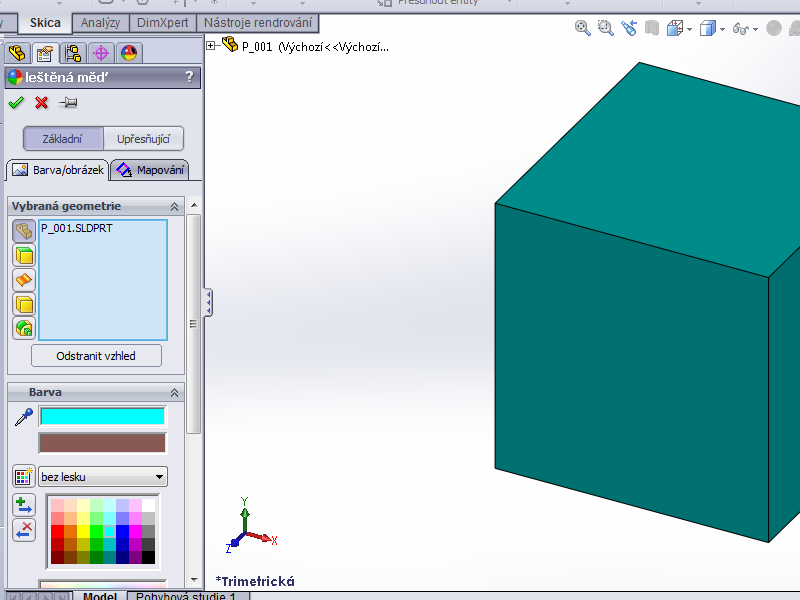Screen dimensions: 800x600
Task: Open the color swatch palette icon
Action: (23, 477)
